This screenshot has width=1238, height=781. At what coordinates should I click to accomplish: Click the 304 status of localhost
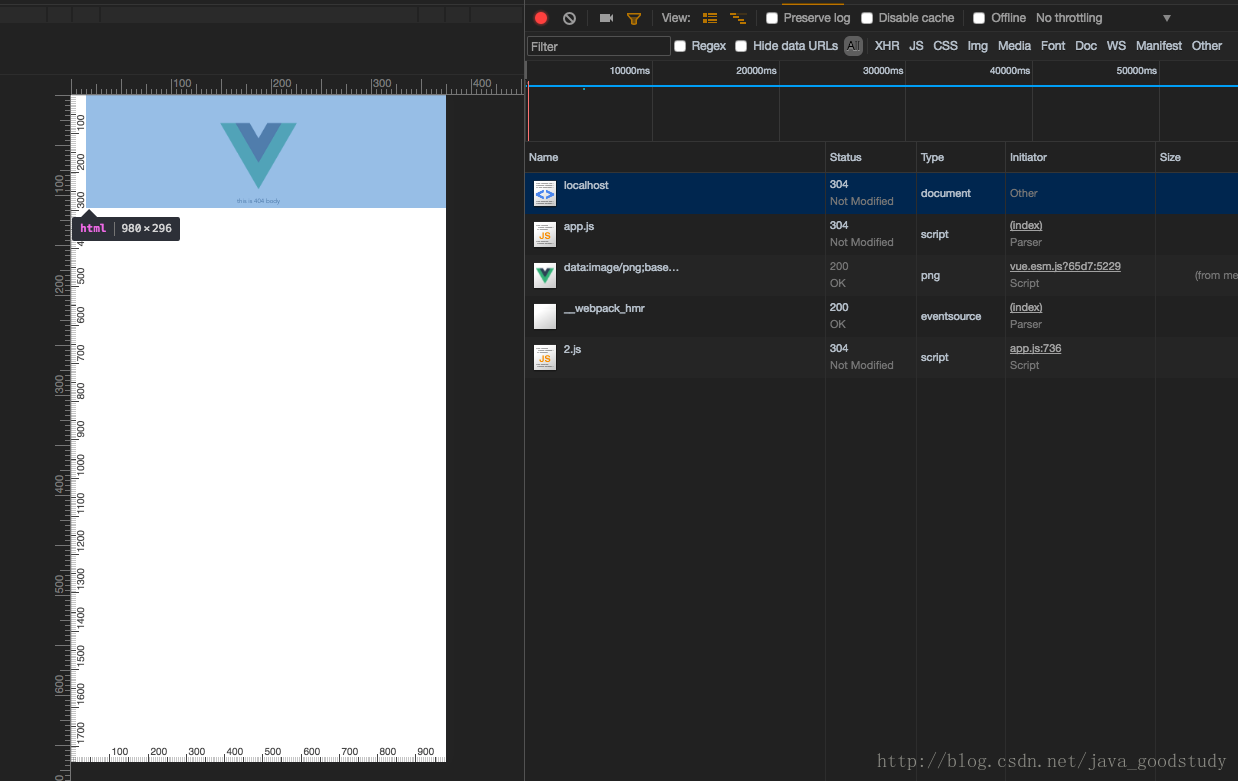pyautogui.click(x=839, y=185)
